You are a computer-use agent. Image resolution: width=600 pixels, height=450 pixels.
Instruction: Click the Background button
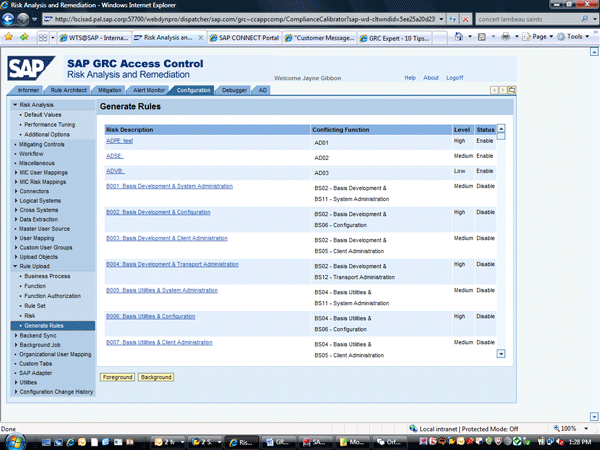156,377
